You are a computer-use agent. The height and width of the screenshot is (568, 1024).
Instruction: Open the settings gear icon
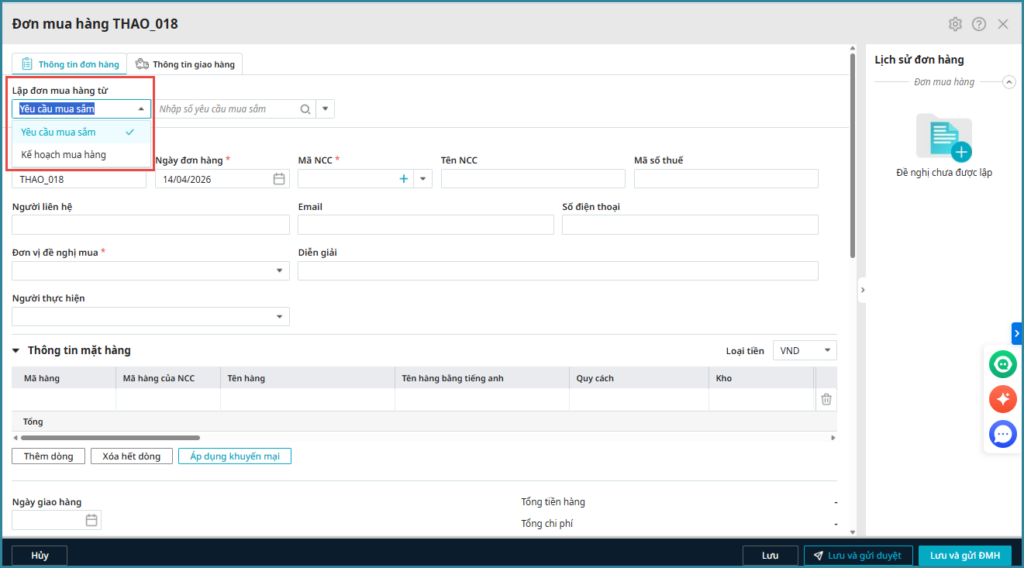955,24
